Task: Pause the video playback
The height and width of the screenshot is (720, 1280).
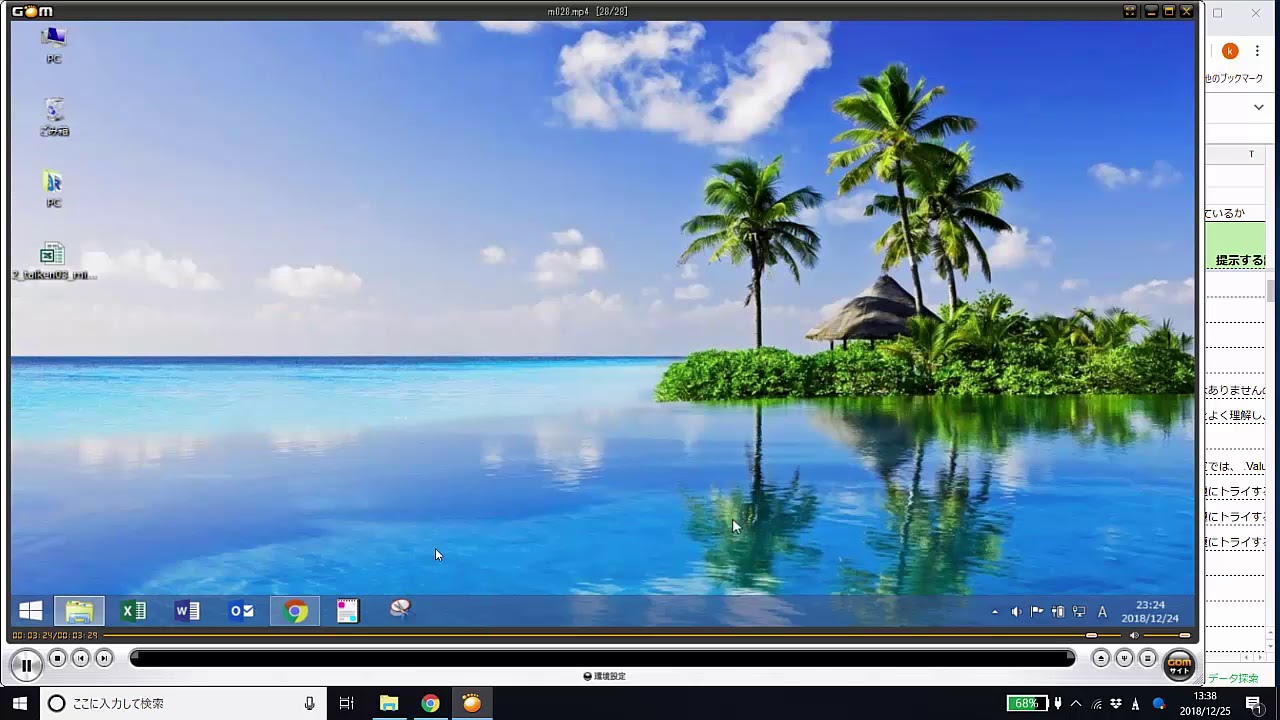Action: click(x=26, y=664)
